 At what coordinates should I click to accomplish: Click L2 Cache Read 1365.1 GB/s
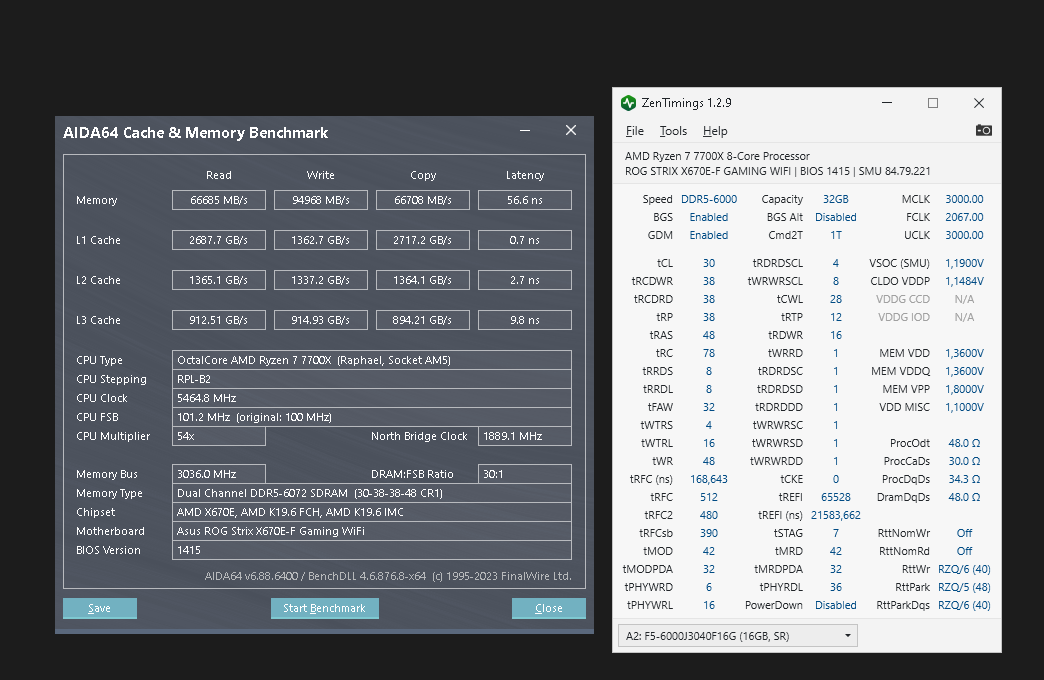pyautogui.click(x=218, y=280)
